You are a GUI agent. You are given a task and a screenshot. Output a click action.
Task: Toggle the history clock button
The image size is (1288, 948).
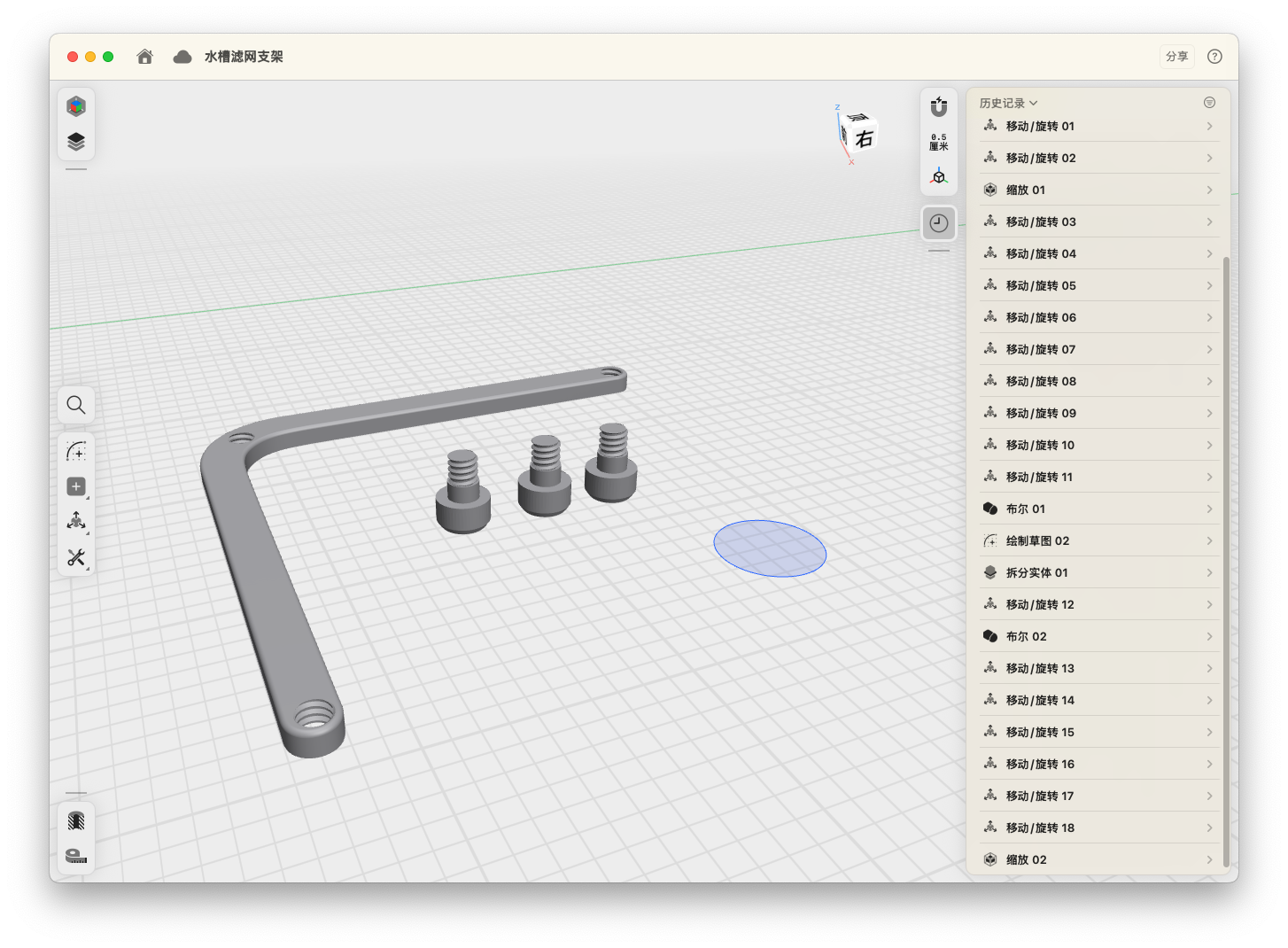(x=939, y=223)
